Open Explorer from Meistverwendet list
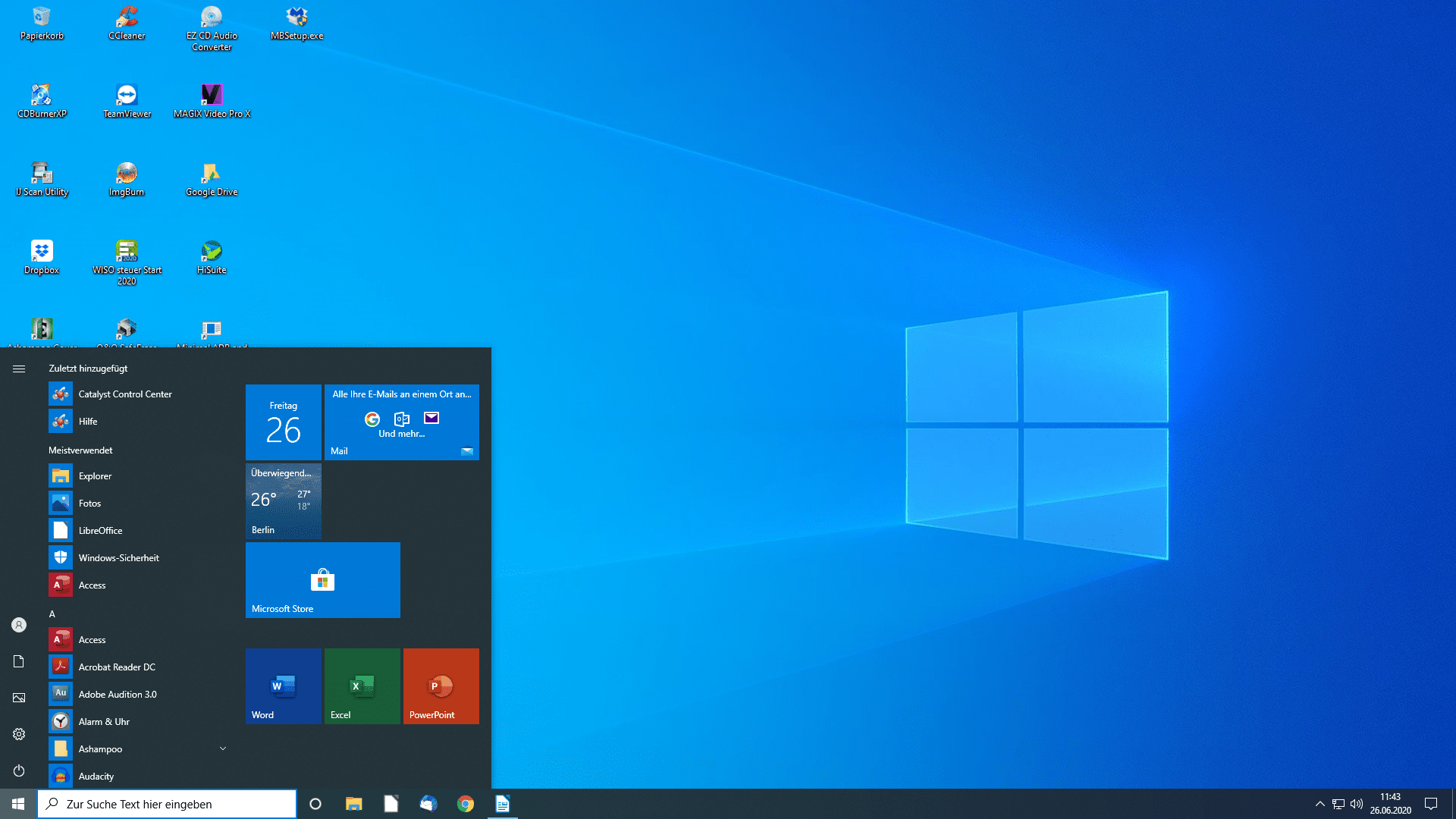The width and height of the screenshot is (1456, 819). click(x=140, y=476)
